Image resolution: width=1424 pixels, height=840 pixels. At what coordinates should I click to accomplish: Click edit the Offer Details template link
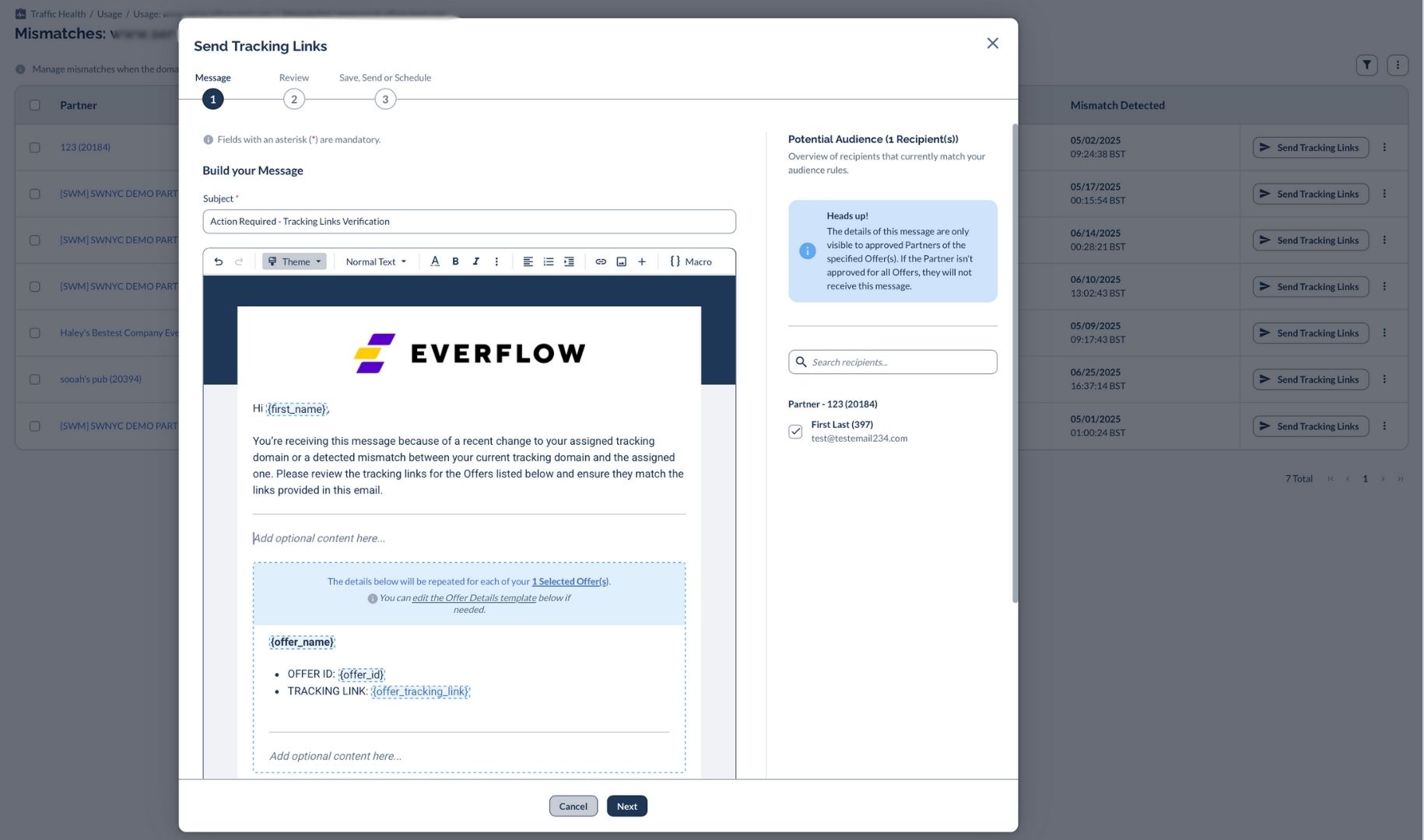474,598
